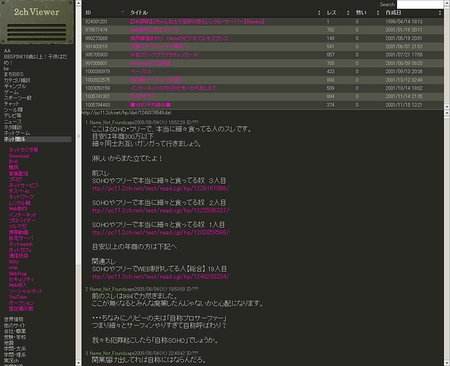Open the IPv6 board
This screenshot has width=450, height=366.
[x=13, y=162]
